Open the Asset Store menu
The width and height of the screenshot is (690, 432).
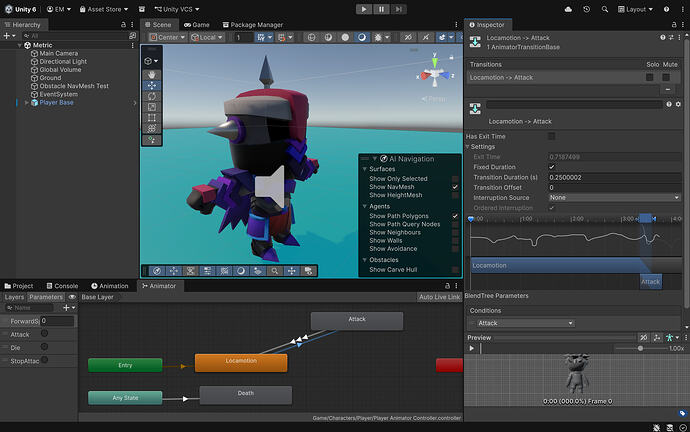[104, 9]
